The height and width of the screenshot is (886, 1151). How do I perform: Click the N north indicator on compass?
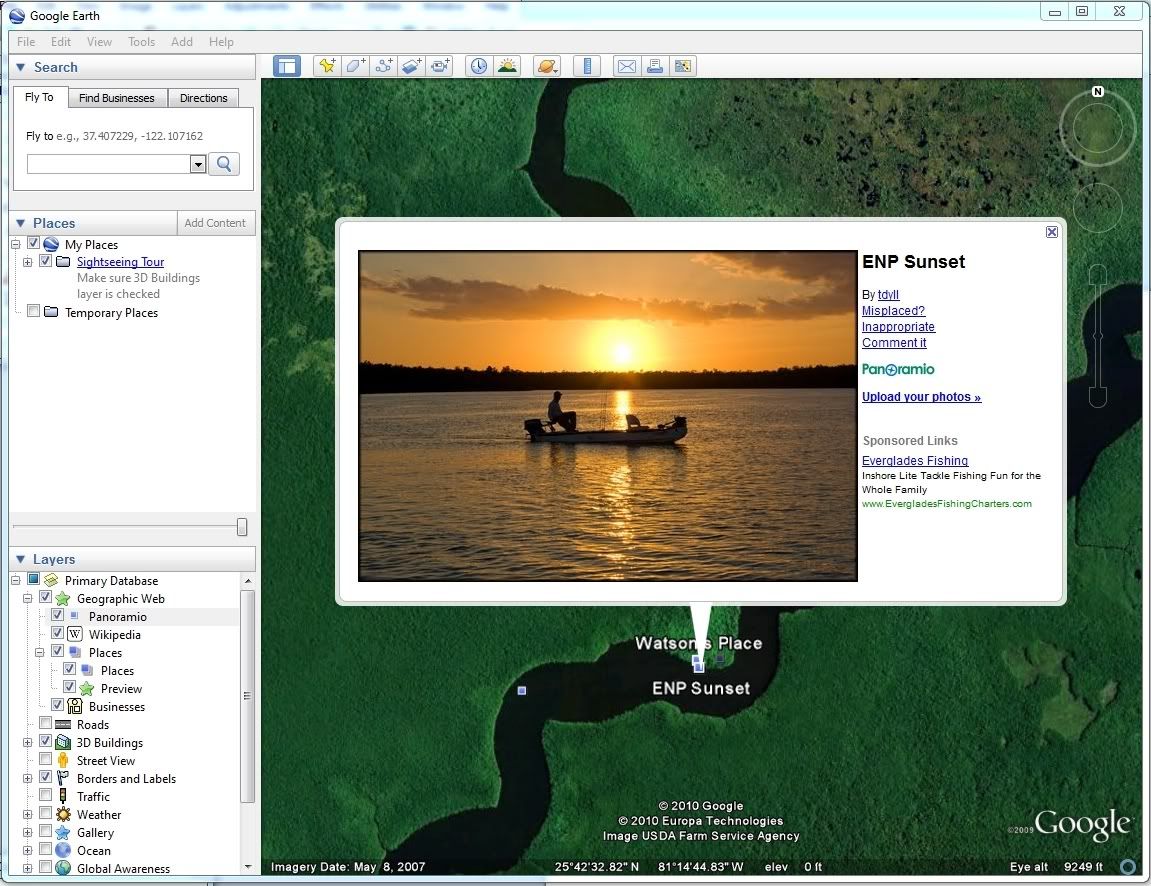1097,92
